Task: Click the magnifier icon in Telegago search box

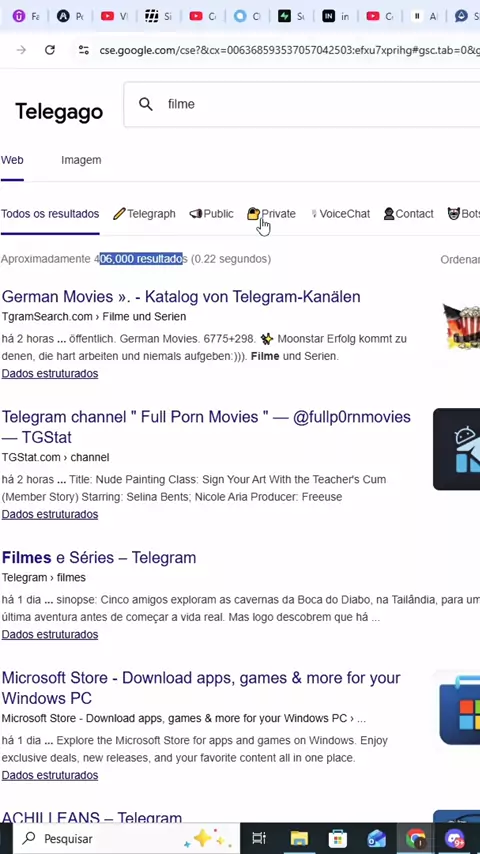Action: (145, 104)
